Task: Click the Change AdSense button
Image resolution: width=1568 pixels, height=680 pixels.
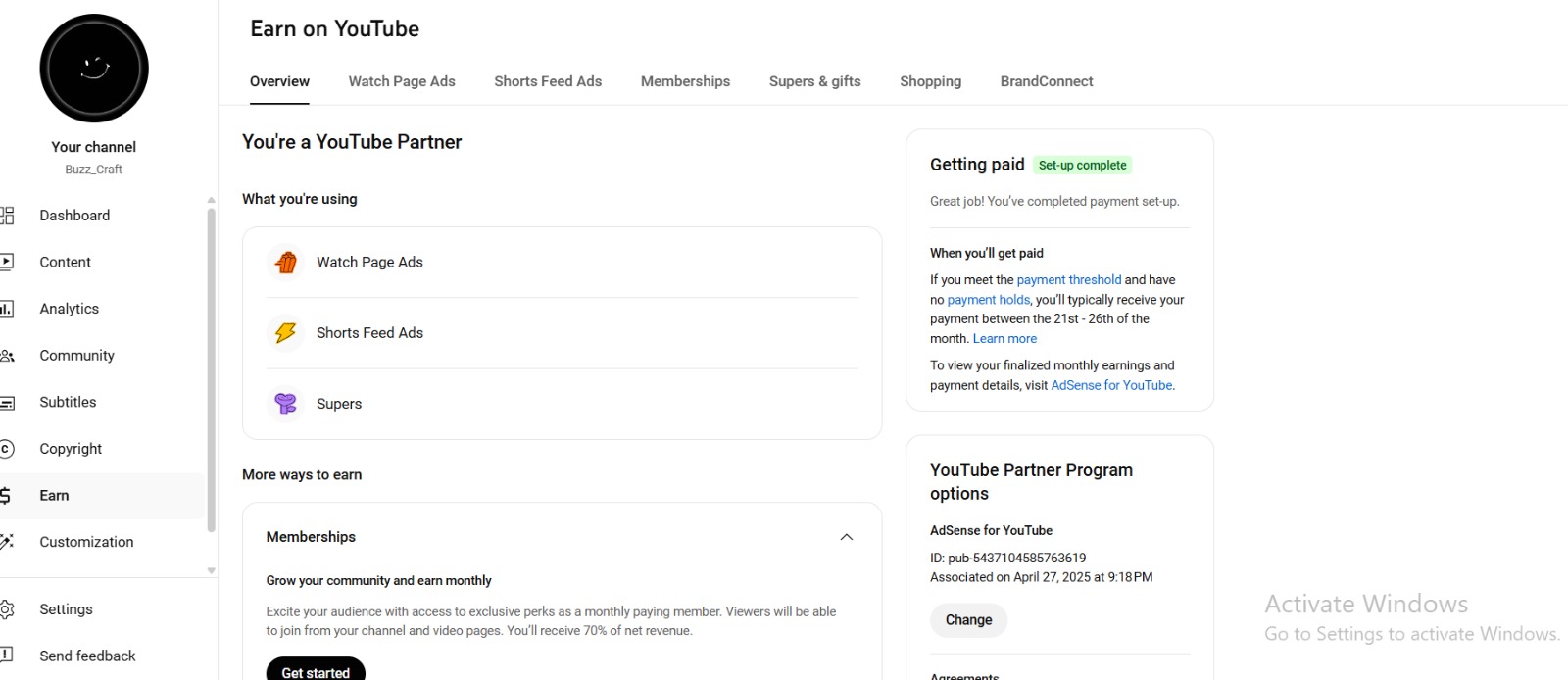Action: (x=968, y=620)
